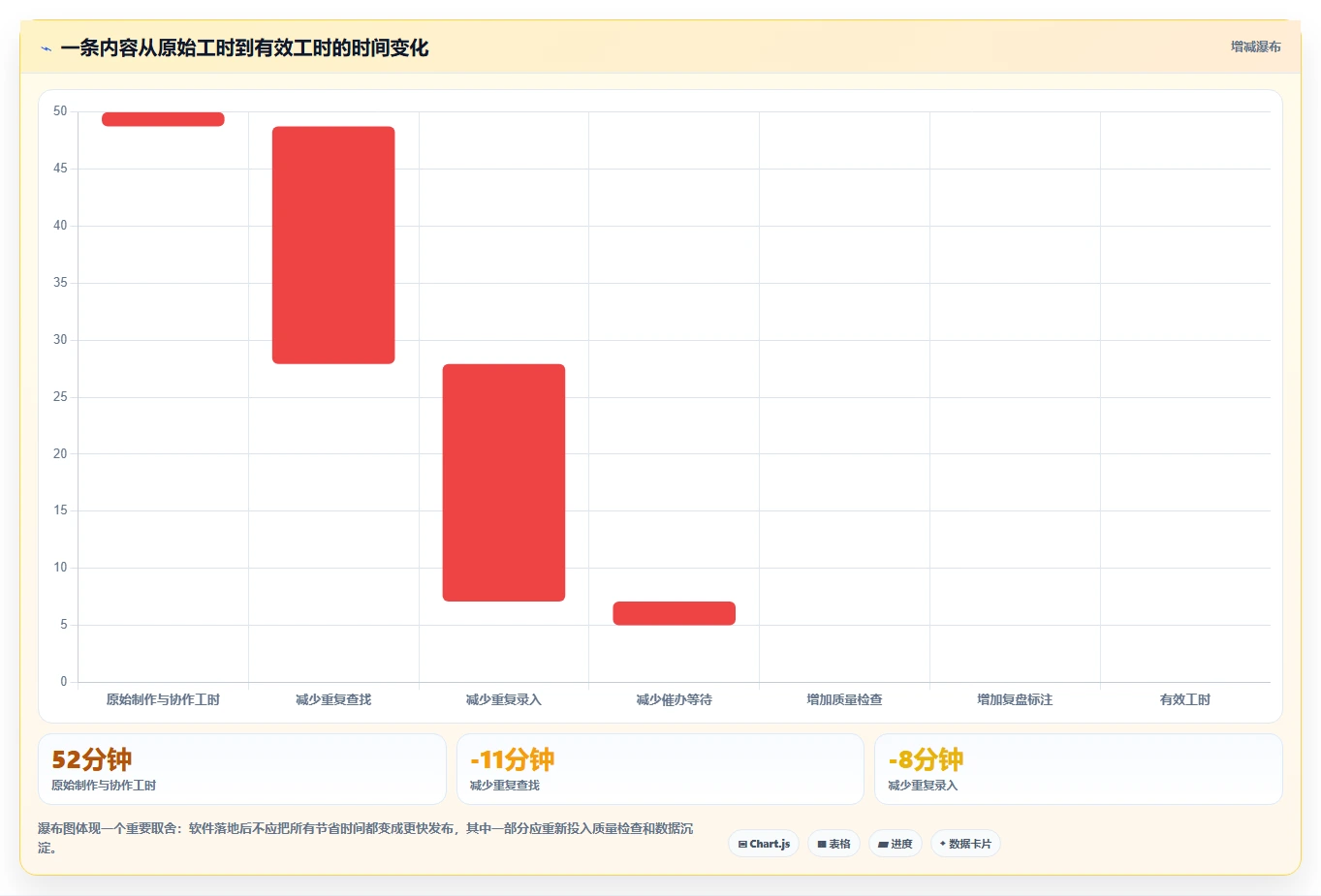The height and width of the screenshot is (896, 1321).
Task: Click the 减少重复查找 caption under -11分钟
Action: [505, 786]
